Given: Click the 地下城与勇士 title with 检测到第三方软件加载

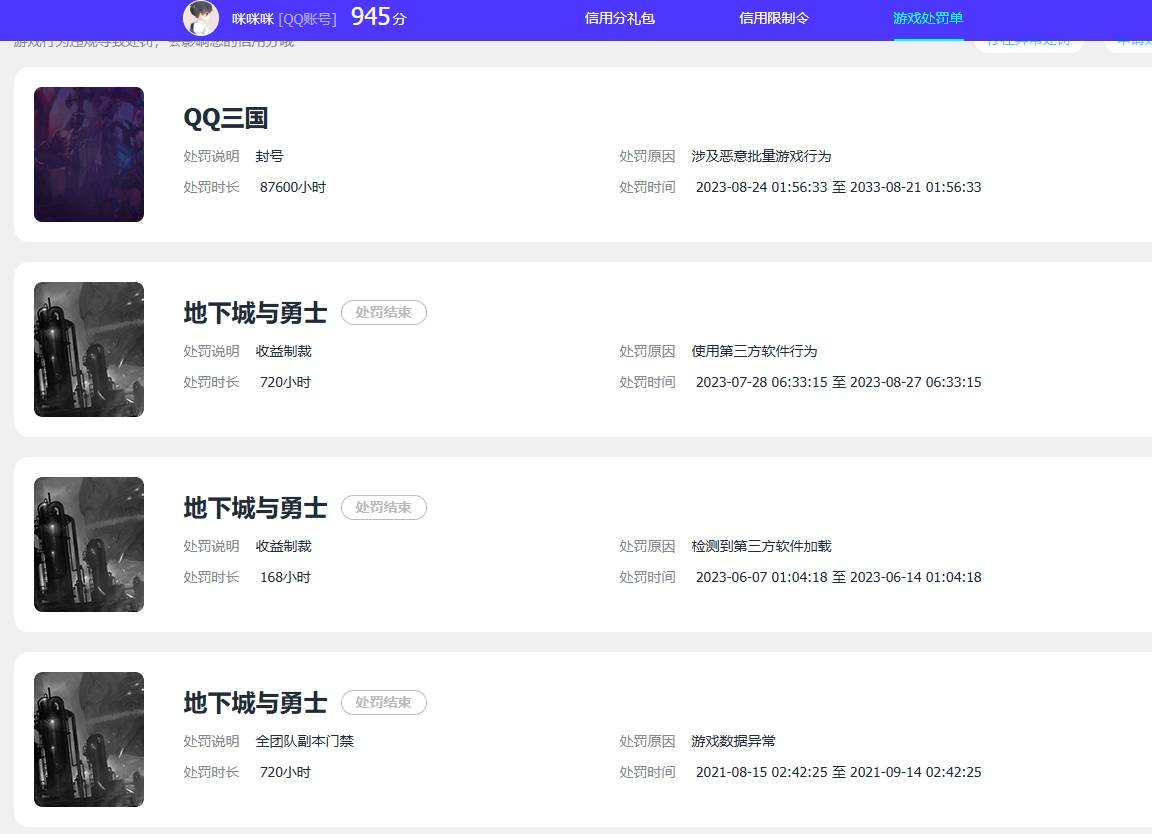Looking at the screenshot, I should (x=255, y=508).
